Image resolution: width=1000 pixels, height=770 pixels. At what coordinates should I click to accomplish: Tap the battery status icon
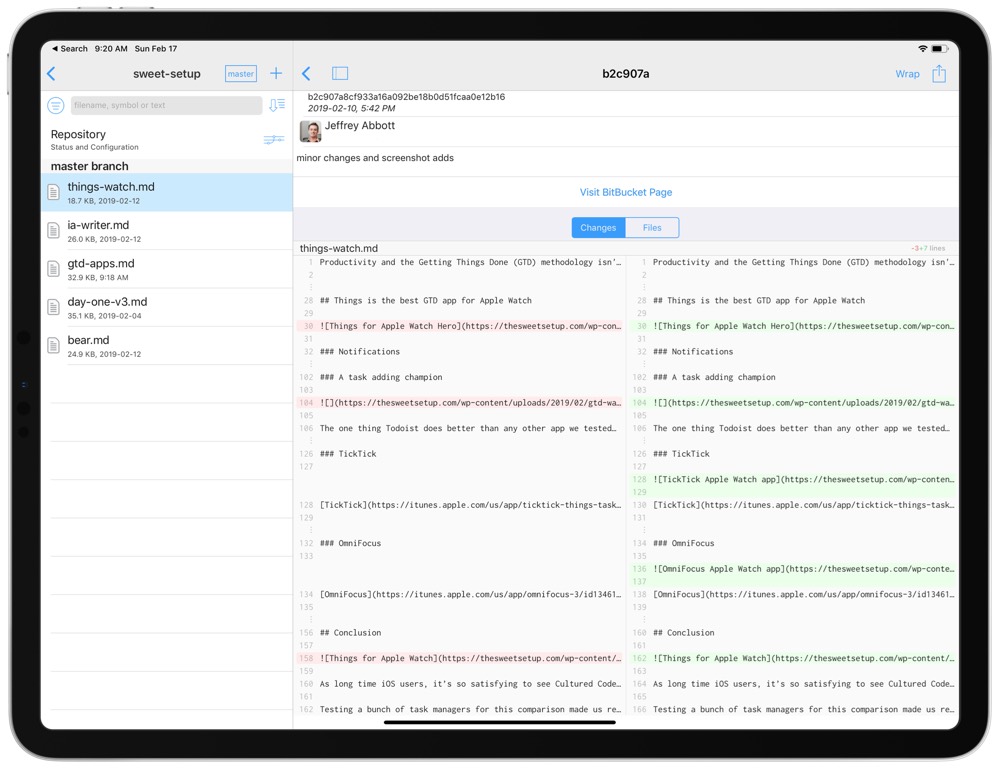coord(939,48)
